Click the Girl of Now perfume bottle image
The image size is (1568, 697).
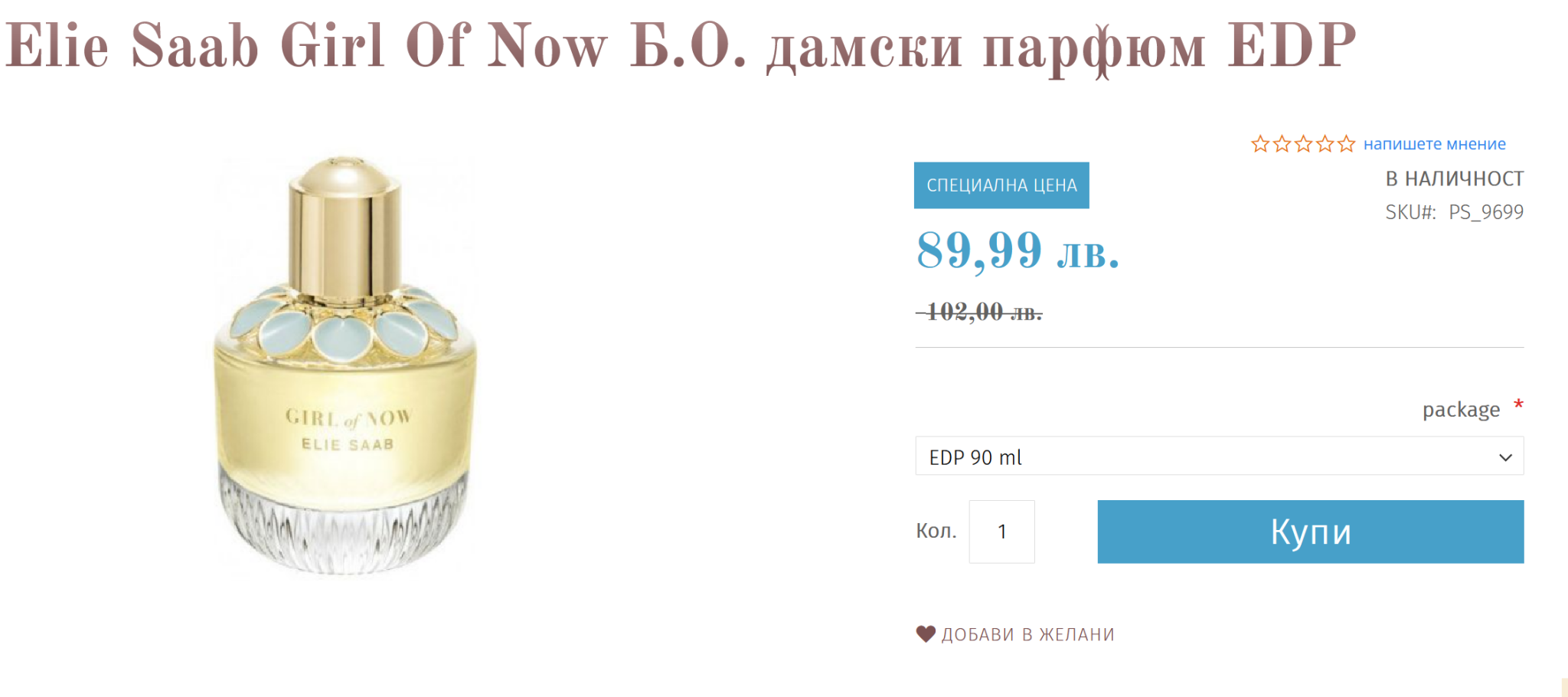(x=345, y=365)
